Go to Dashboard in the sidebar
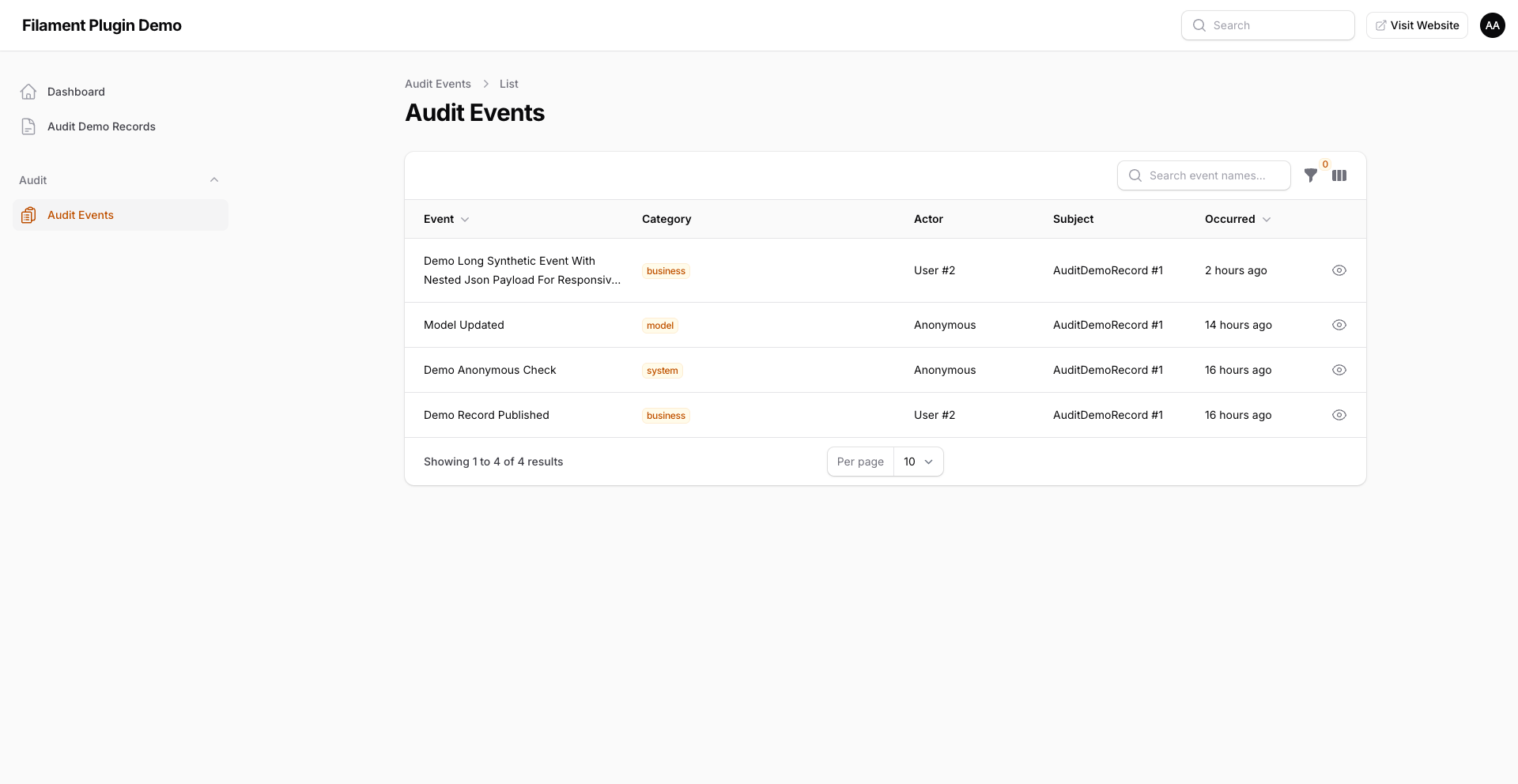This screenshot has height=784, width=1518. (x=120, y=92)
